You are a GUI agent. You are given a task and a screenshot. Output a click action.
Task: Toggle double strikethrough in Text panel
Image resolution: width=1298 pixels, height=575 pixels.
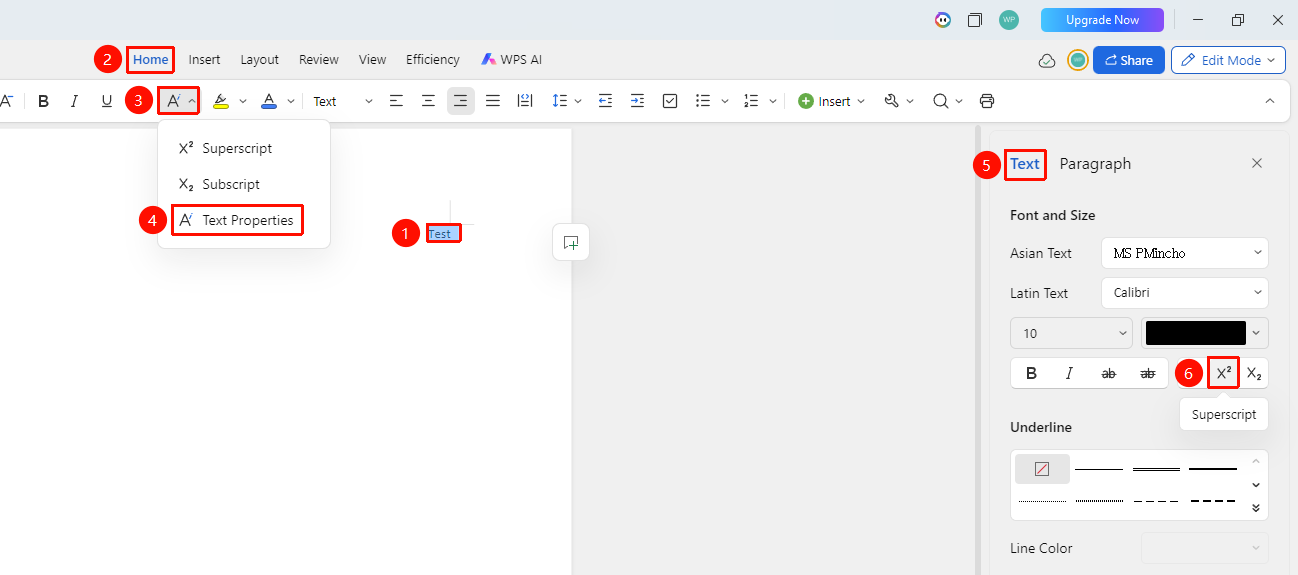coord(1147,373)
